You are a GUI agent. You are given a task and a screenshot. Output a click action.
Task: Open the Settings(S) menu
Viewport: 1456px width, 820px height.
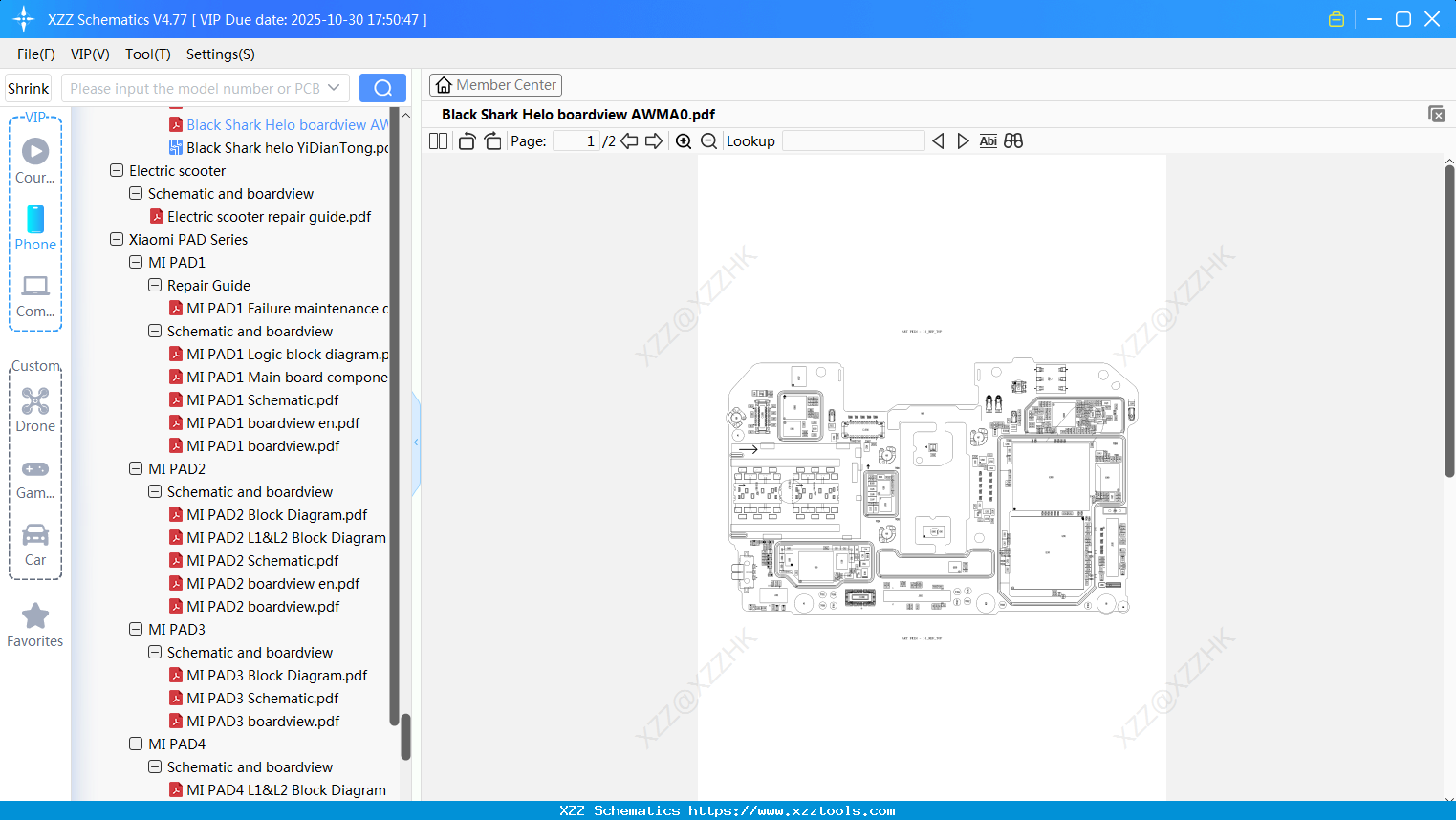point(221,54)
